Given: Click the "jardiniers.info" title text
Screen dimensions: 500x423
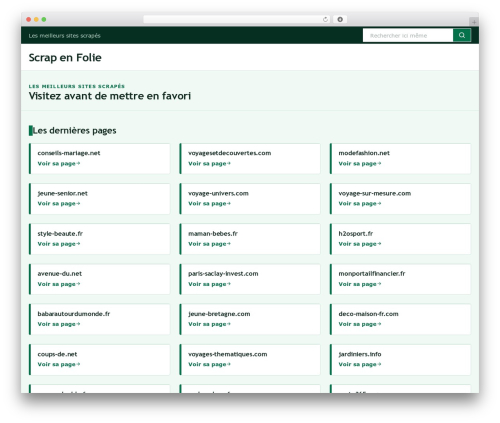Looking at the screenshot, I should (360, 354).
